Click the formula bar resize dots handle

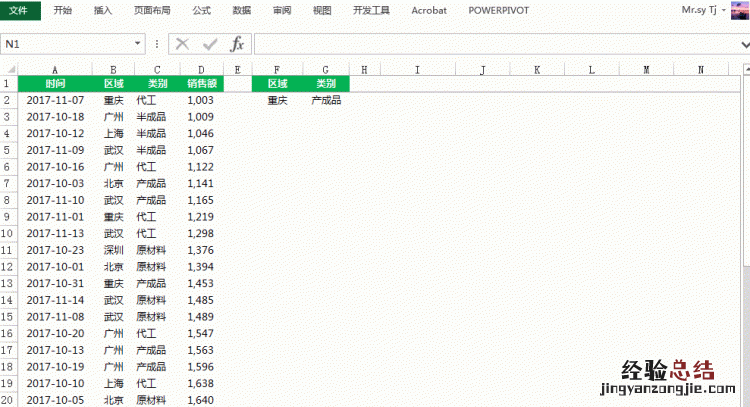click(x=157, y=44)
